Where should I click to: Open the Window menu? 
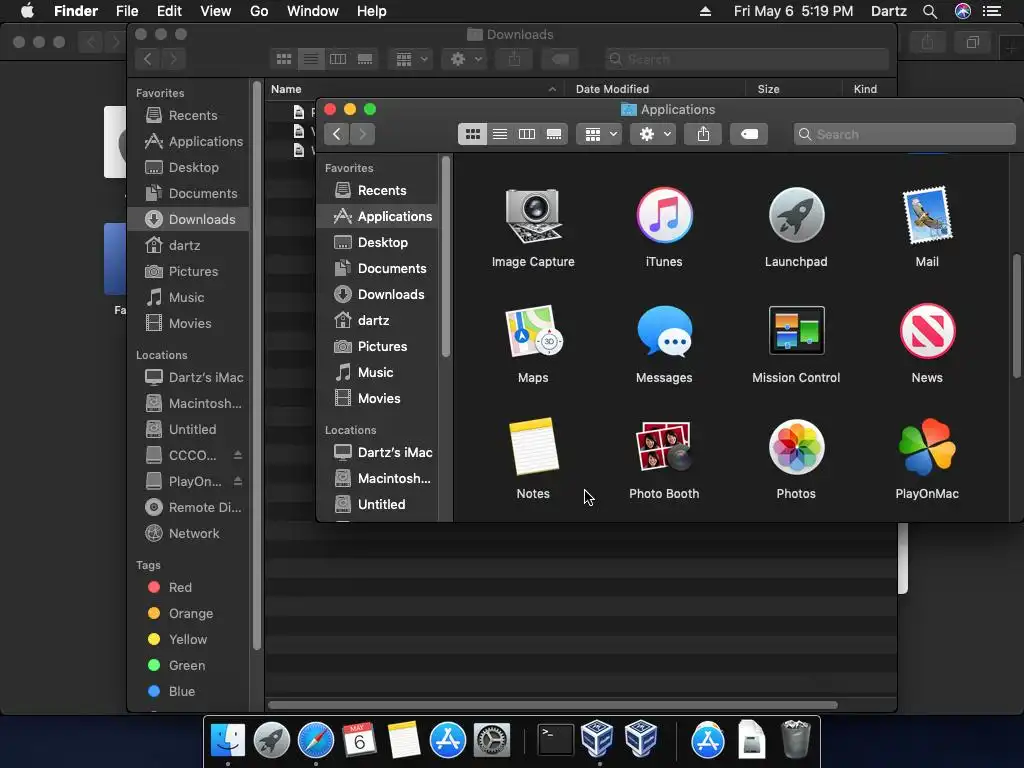[x=313, y=11]
